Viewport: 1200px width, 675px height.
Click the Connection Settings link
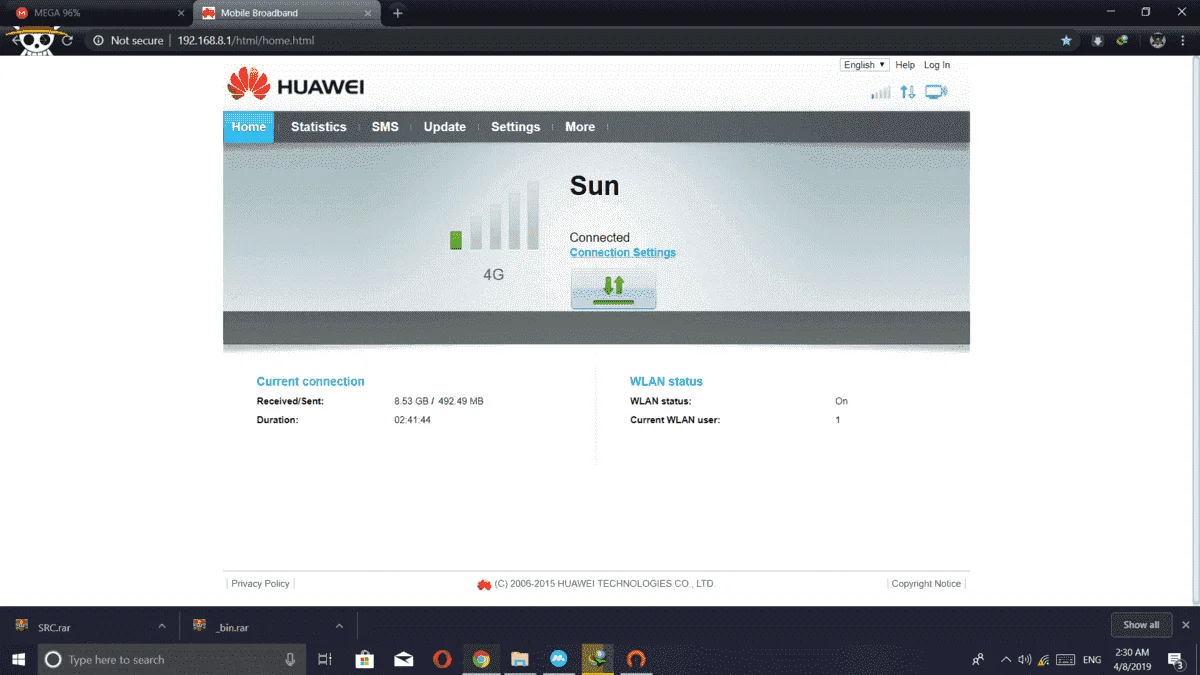(x=623, y=253)
